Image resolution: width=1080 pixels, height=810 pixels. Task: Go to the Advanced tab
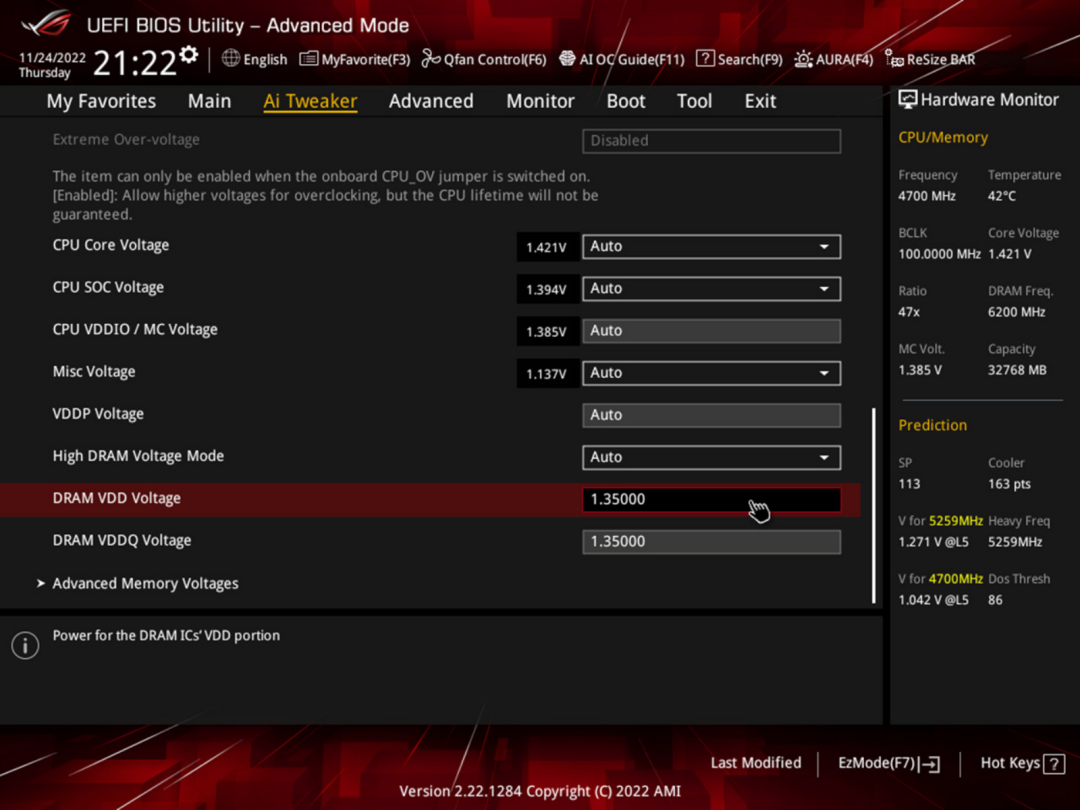431,101
